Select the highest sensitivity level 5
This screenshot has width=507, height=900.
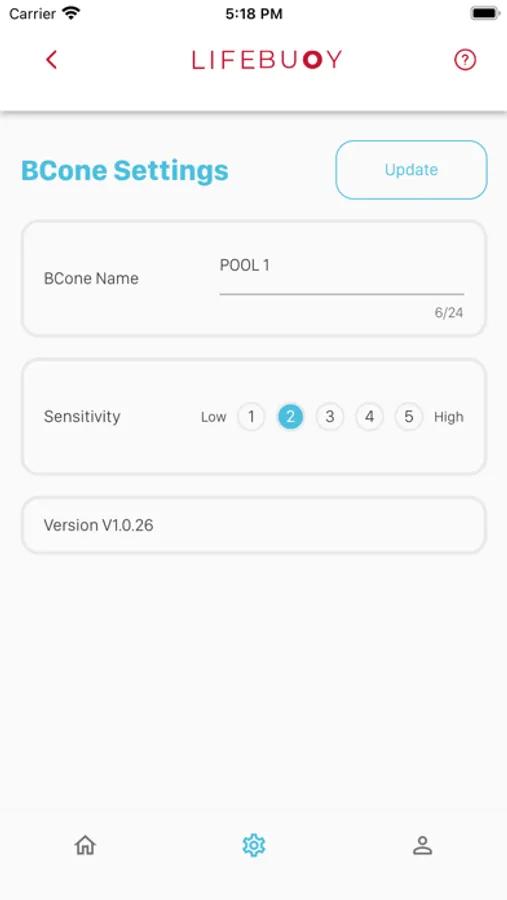click(x=409, y=417)
